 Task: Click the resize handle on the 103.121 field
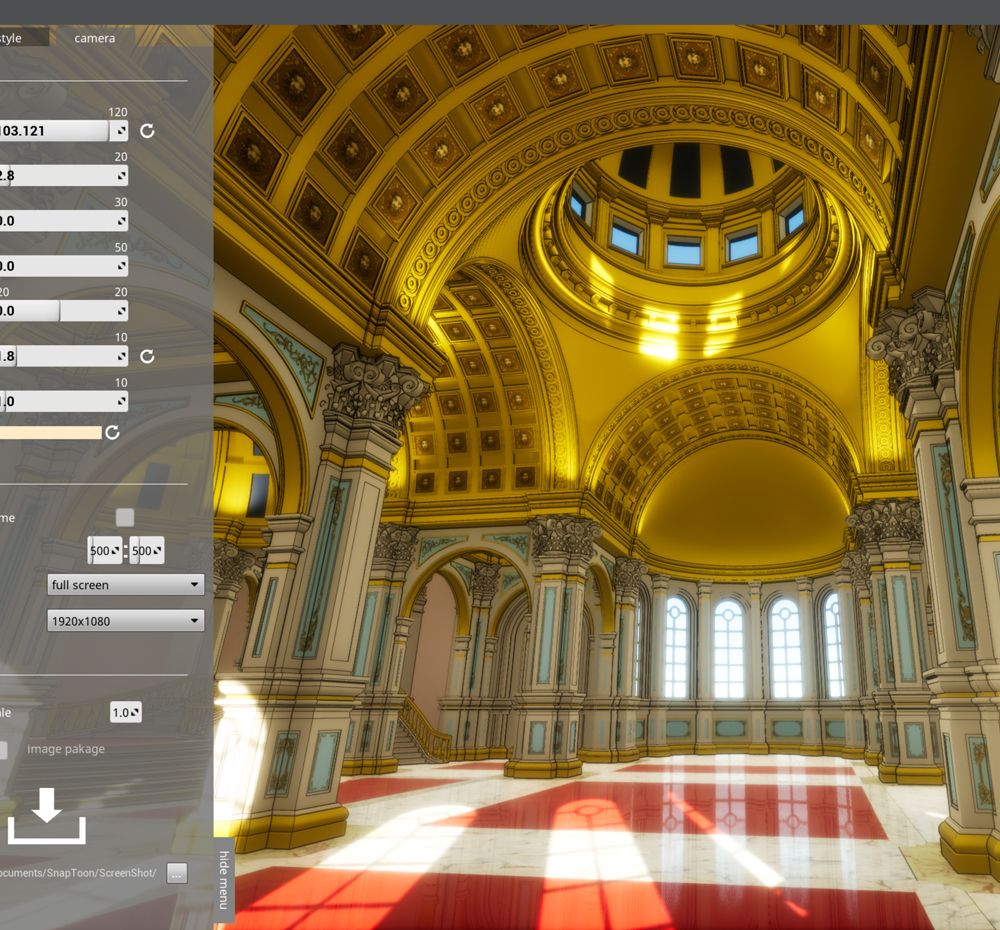click(x=121, y=131)
